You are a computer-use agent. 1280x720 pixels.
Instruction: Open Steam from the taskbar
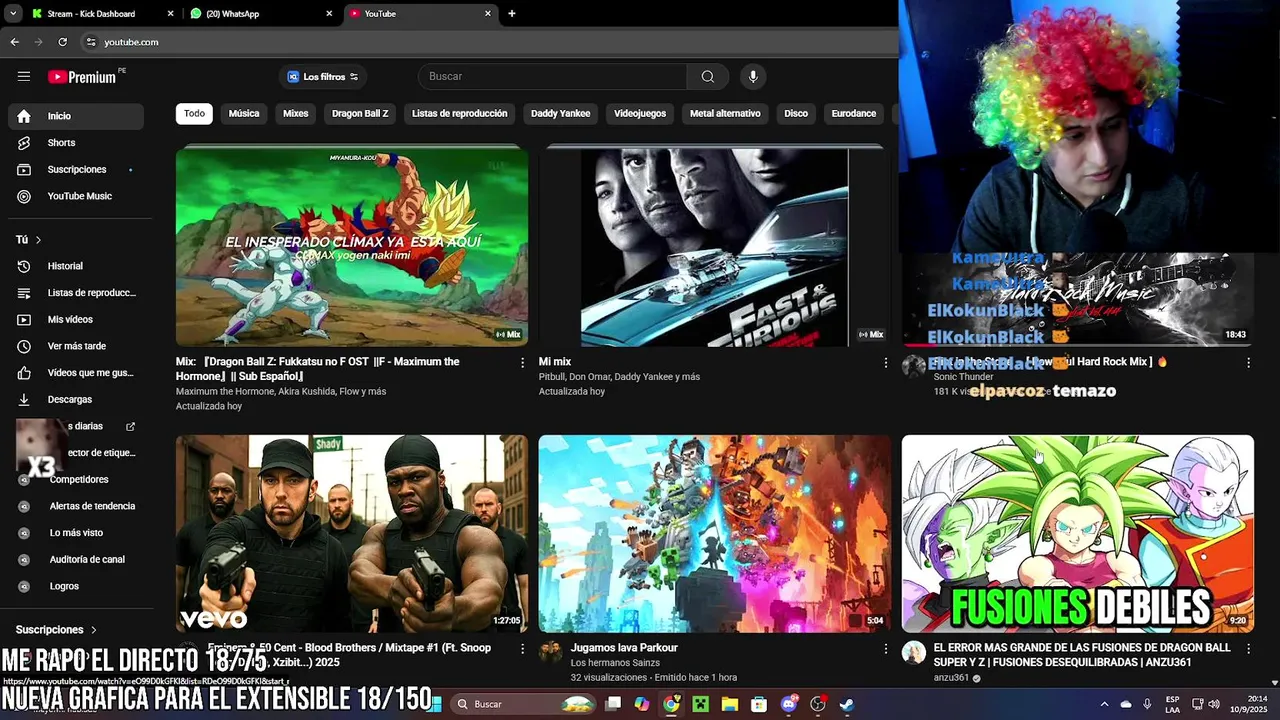847,704
